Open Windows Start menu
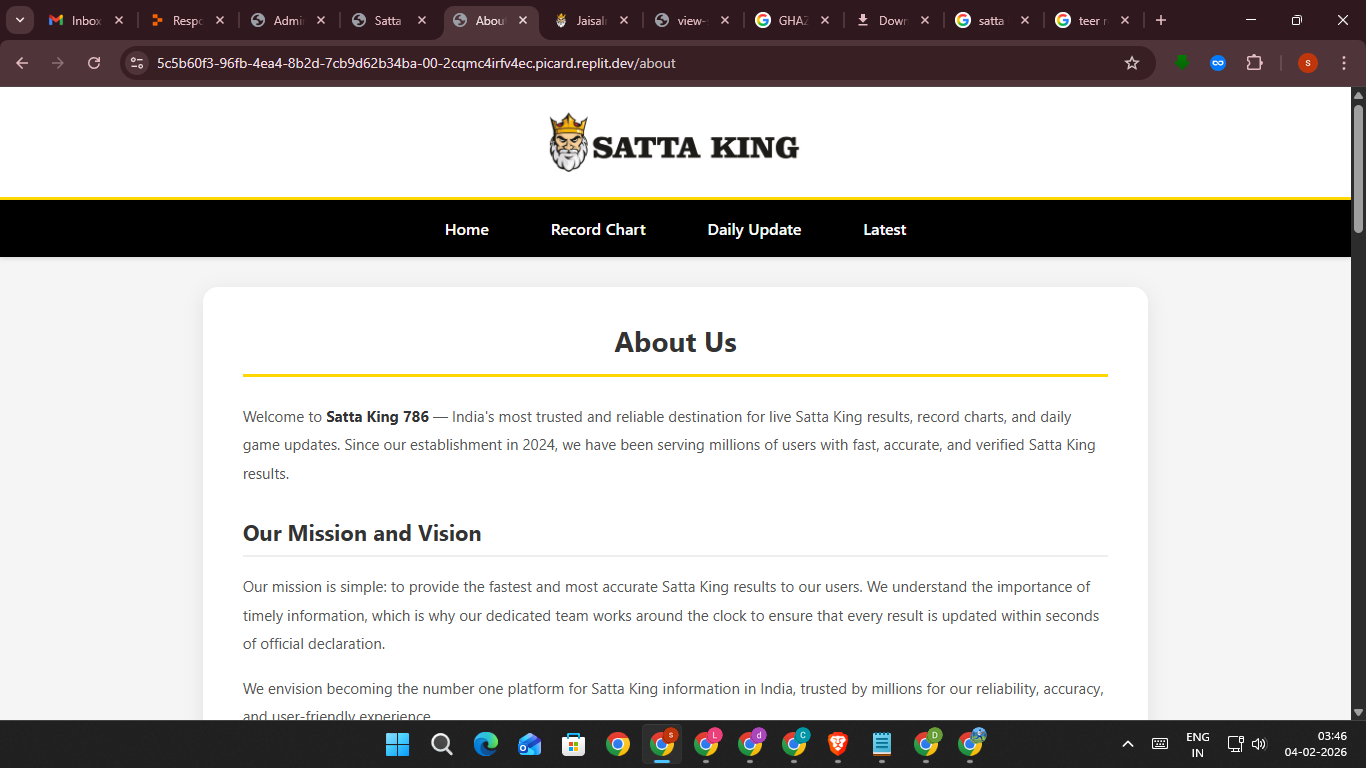Image resolution: width=1366 pixels, height=768 pixels. pyautogui.click(x=397, y=744)
